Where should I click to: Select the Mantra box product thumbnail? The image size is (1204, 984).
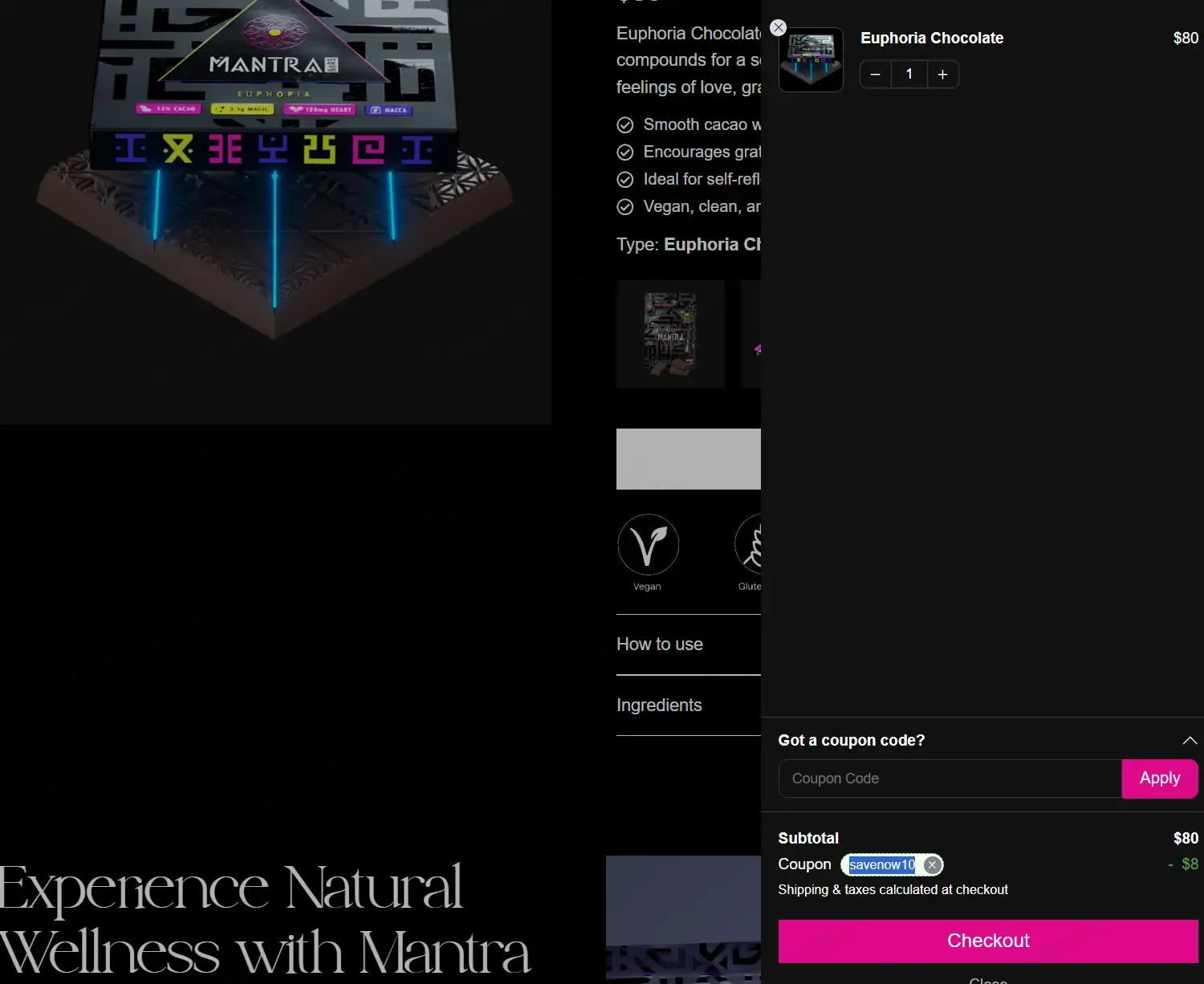670,334
